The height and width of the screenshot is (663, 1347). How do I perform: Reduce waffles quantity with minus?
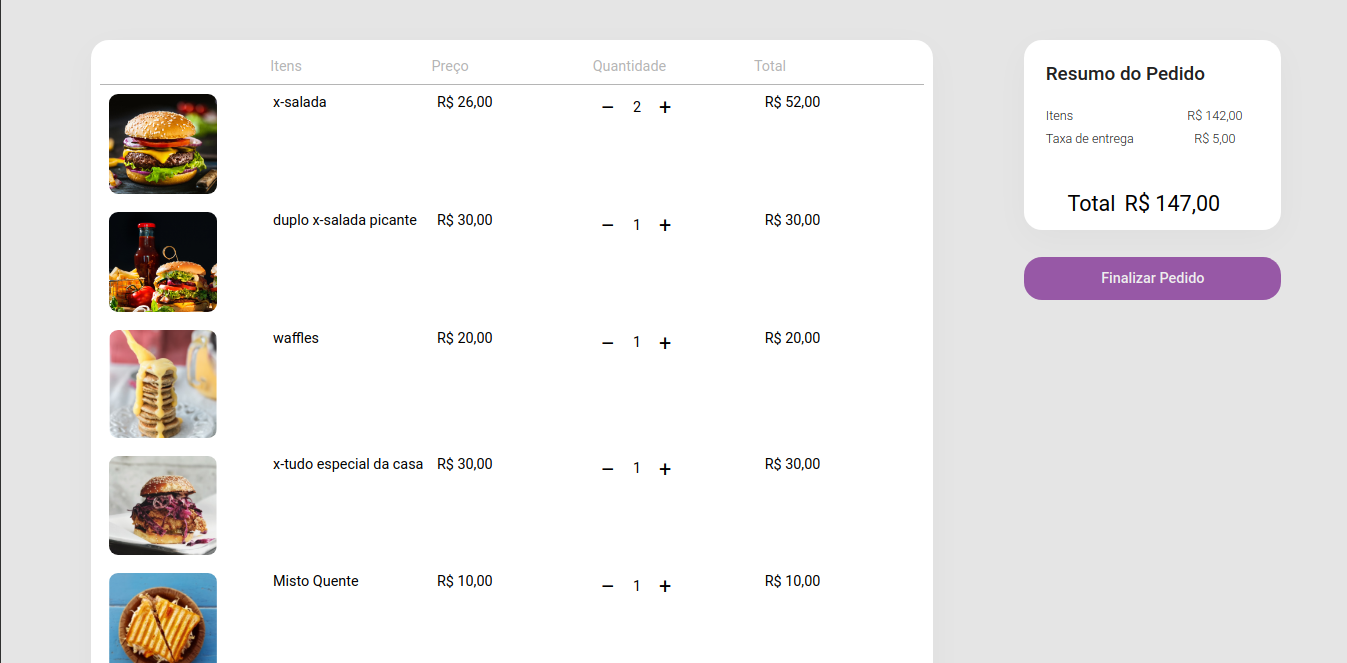coord(607,343)
